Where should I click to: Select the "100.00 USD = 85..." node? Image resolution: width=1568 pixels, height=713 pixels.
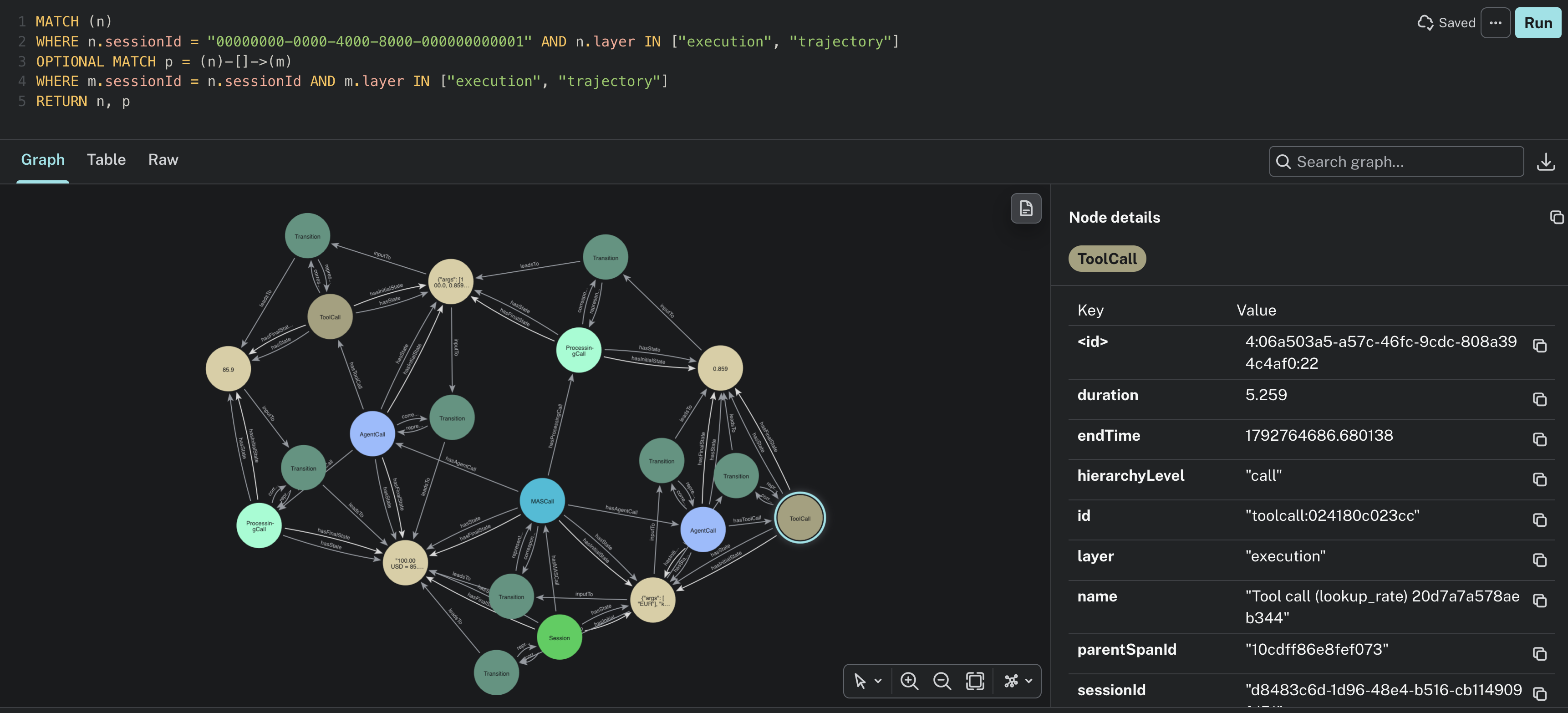click(x=405, y=563)
